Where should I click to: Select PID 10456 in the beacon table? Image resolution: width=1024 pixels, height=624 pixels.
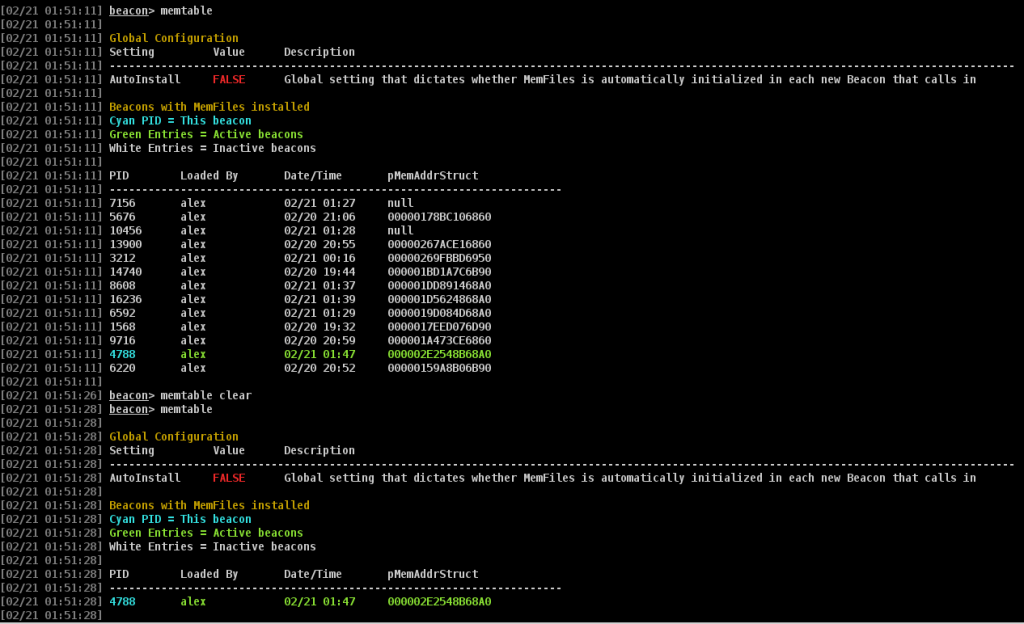tap(125, 230)
